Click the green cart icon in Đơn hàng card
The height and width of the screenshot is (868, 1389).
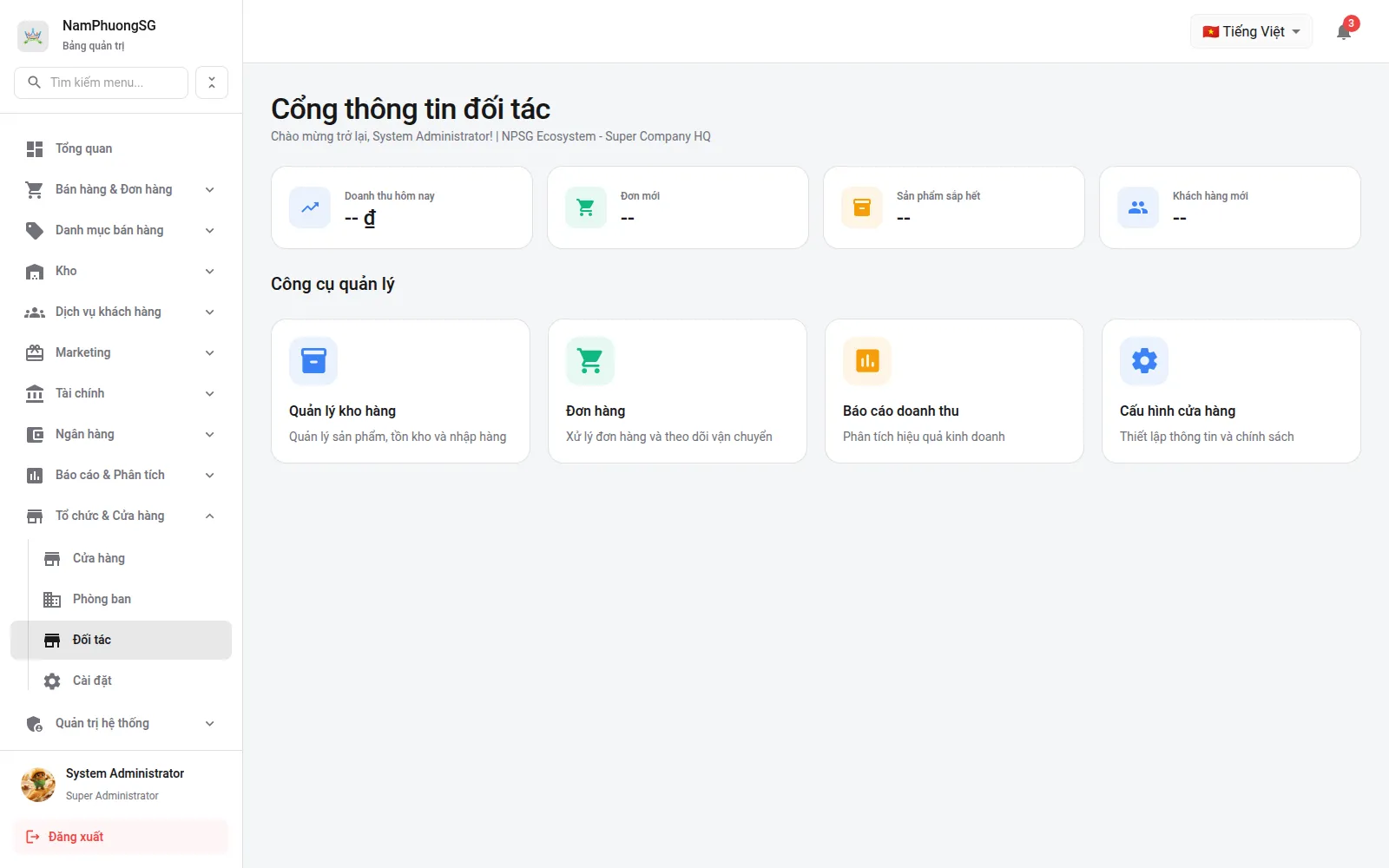coord(590,360)
